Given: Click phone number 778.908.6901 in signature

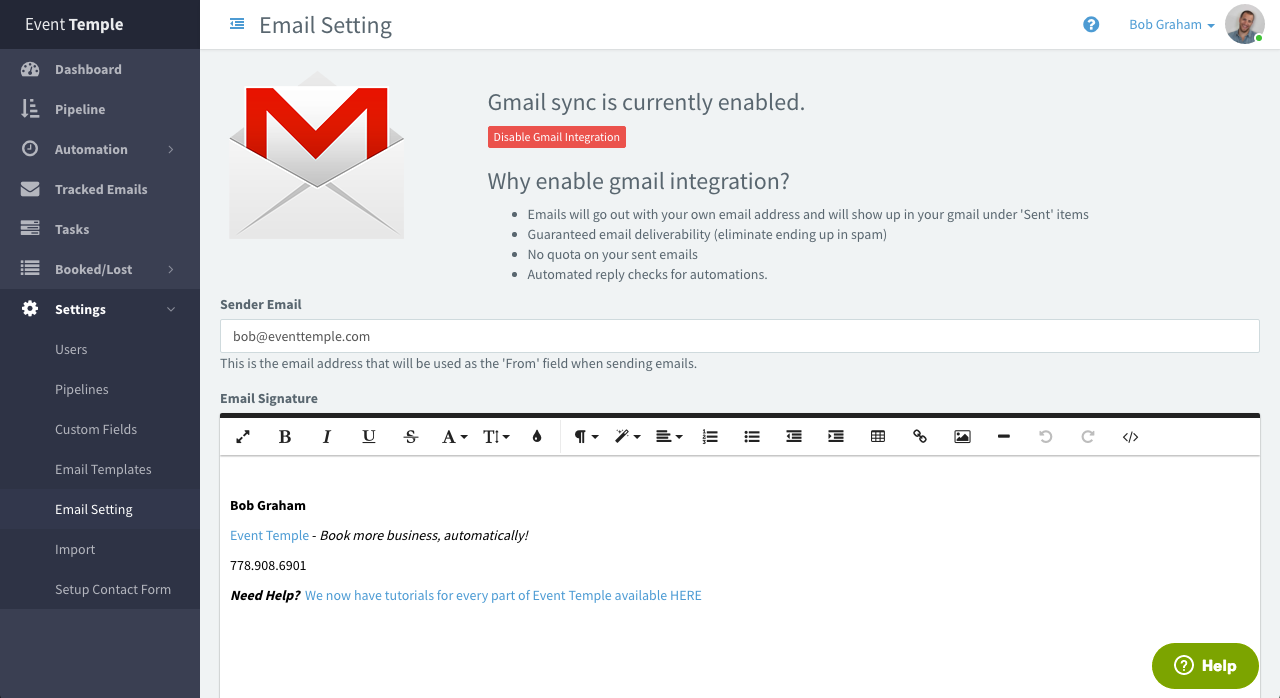Looking at the screenshot, I should tap(268, 565).
